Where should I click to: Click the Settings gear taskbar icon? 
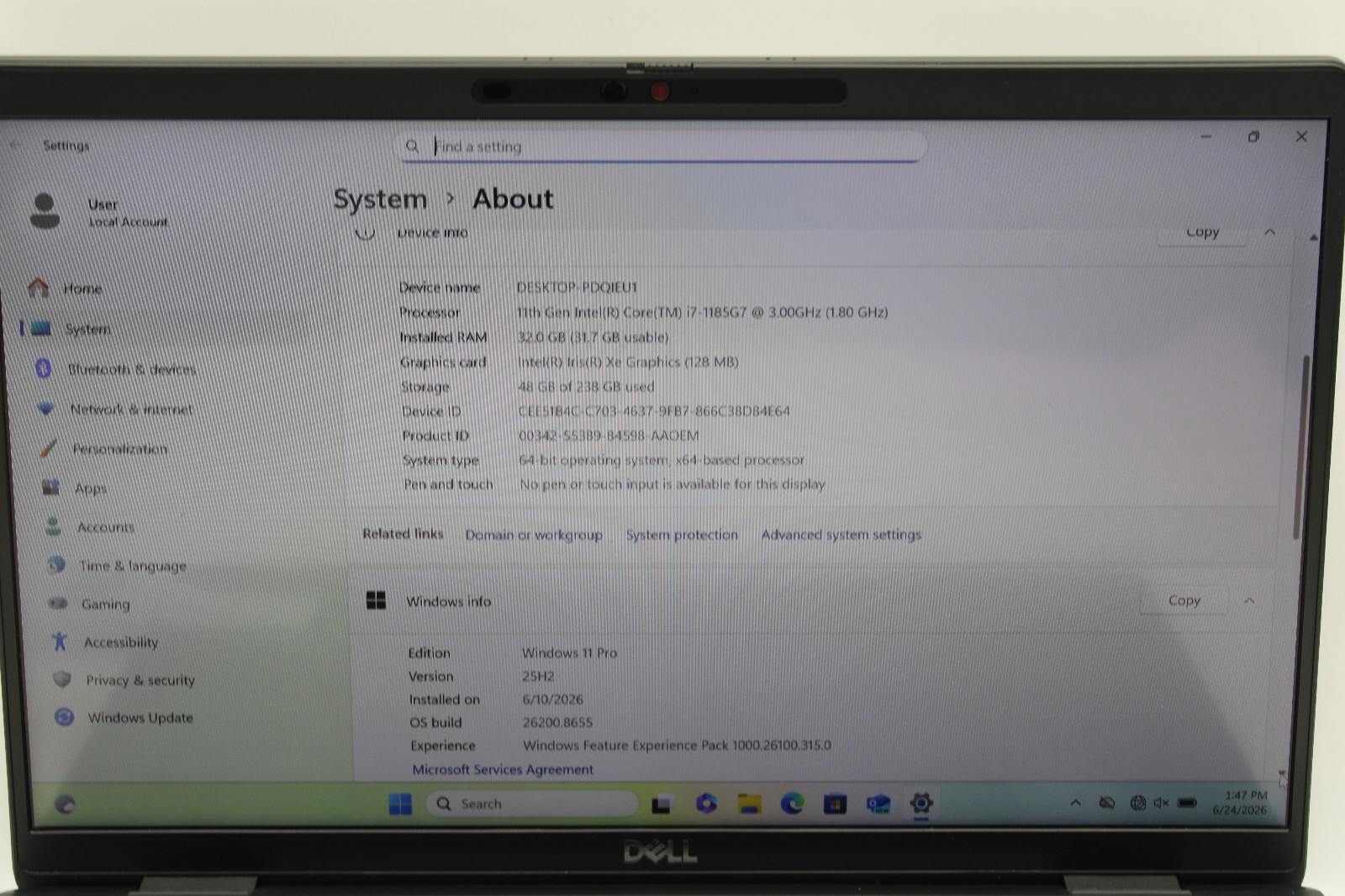tap(921, 804)
